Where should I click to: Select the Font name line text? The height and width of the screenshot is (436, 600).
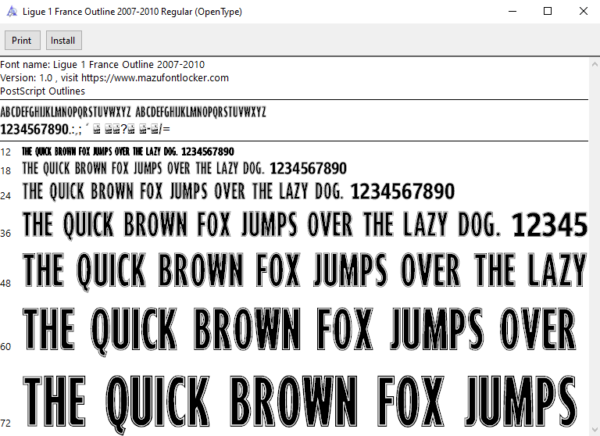pos(102,64)
